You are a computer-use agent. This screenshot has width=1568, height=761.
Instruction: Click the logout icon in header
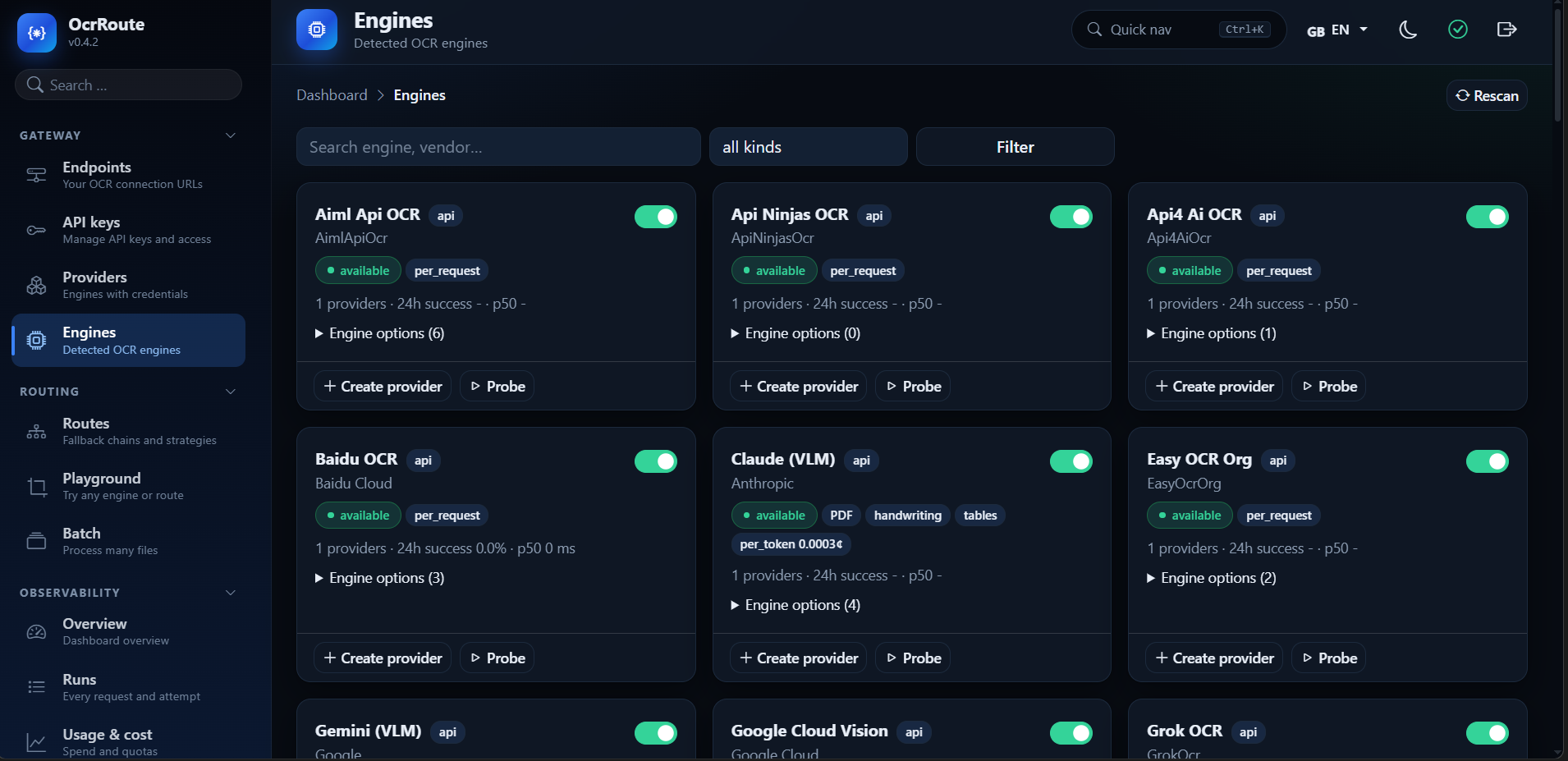pos(1506,30)
